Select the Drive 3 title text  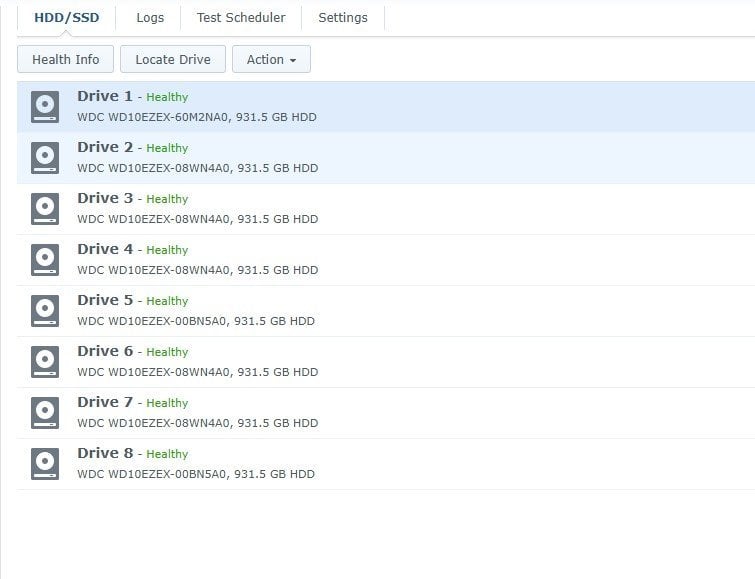[x=105, y=198]
